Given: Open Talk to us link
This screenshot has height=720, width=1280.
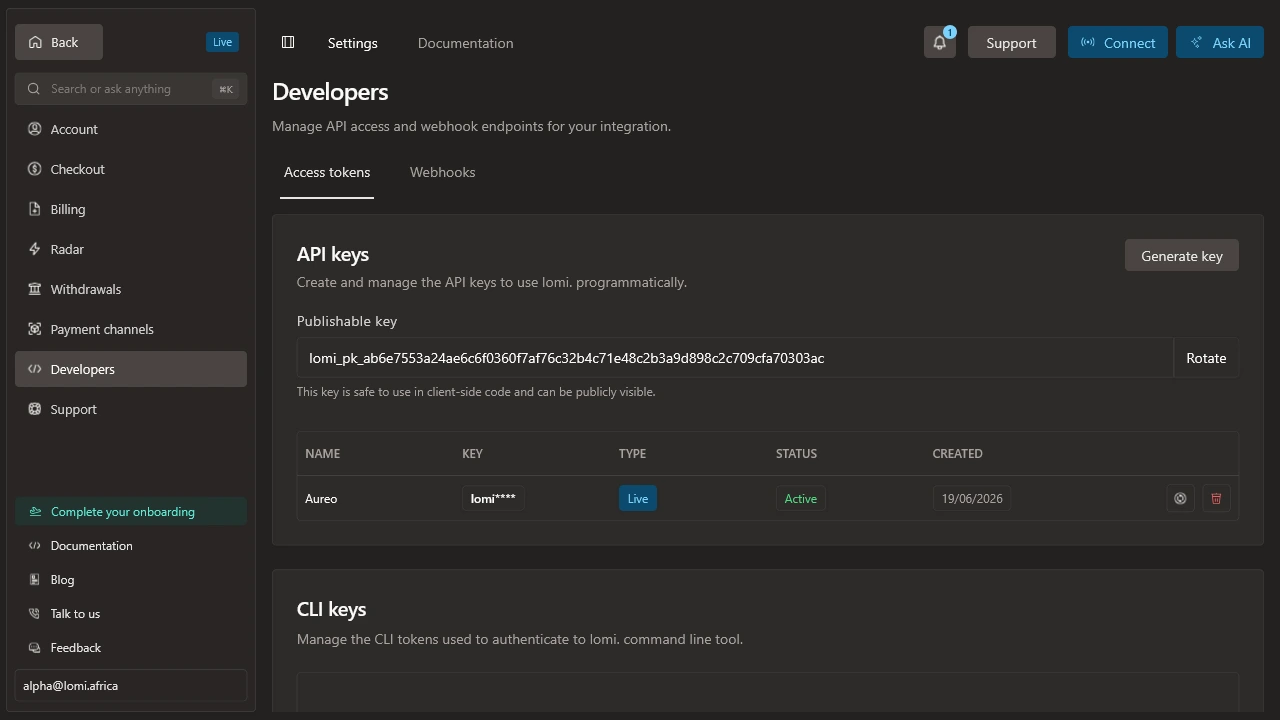Looking at the screenshot, I should click(131, 613).
